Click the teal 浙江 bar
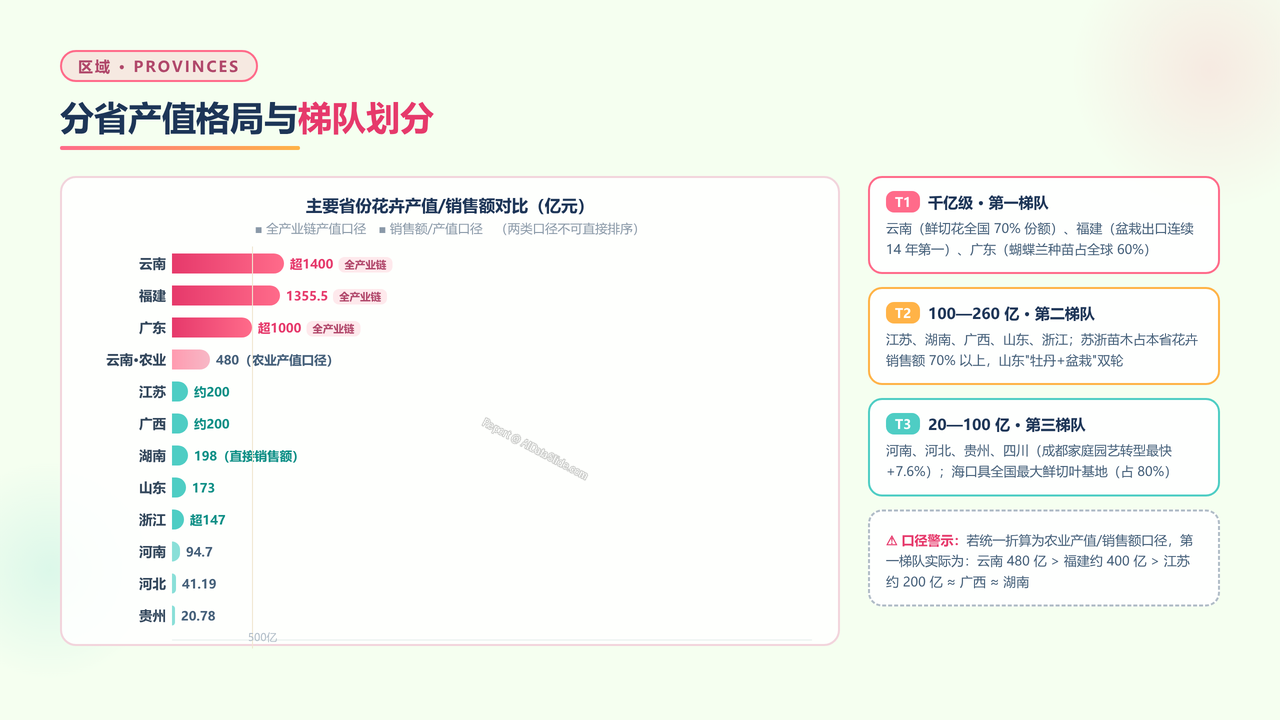Screen dimensions: 1280x720 tap(178, 520)
